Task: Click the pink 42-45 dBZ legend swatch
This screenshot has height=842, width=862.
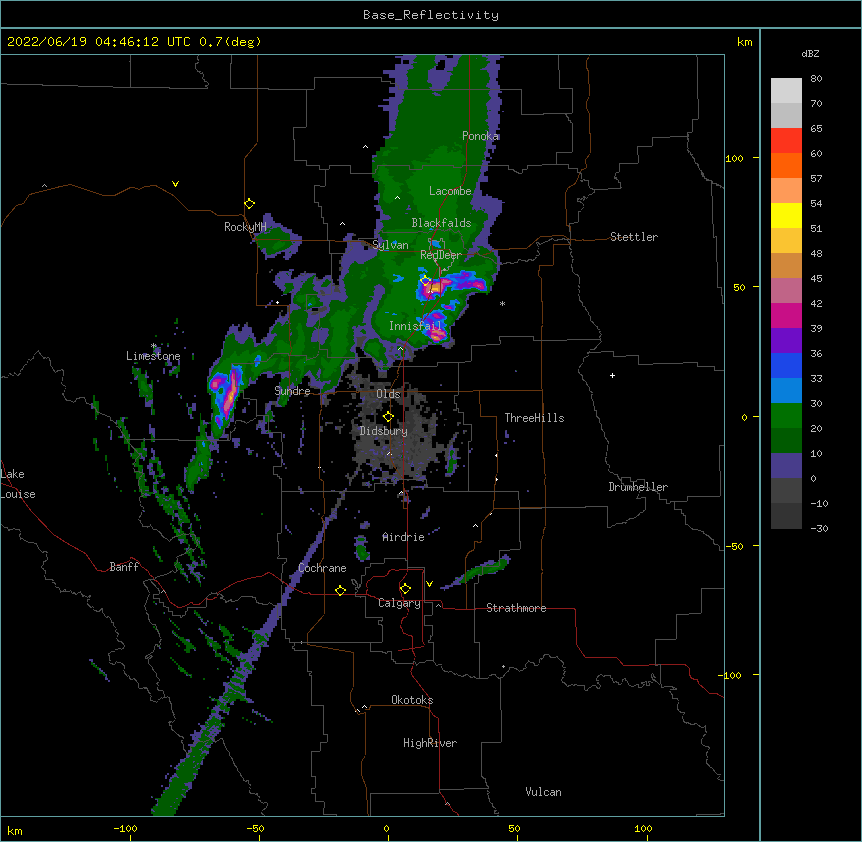Action: coord(786,291)
